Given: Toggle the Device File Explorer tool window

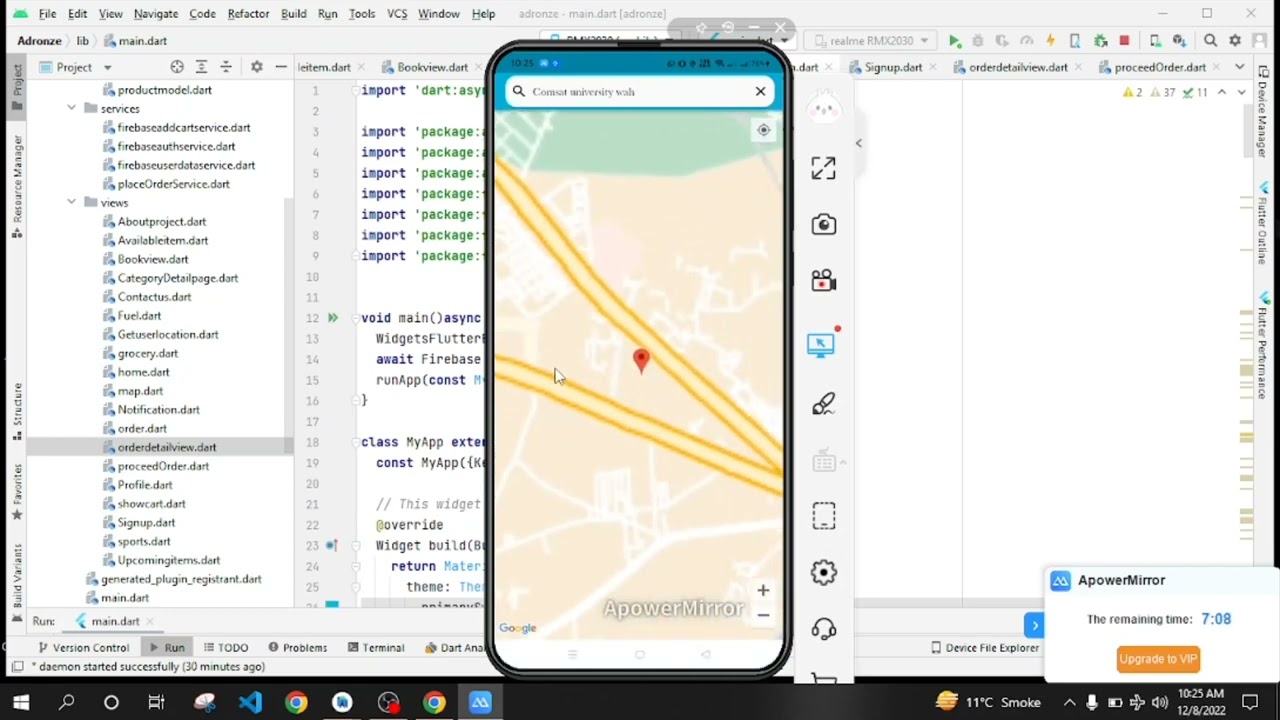Looking at the screenshot, I should click(x=986, y=648).
